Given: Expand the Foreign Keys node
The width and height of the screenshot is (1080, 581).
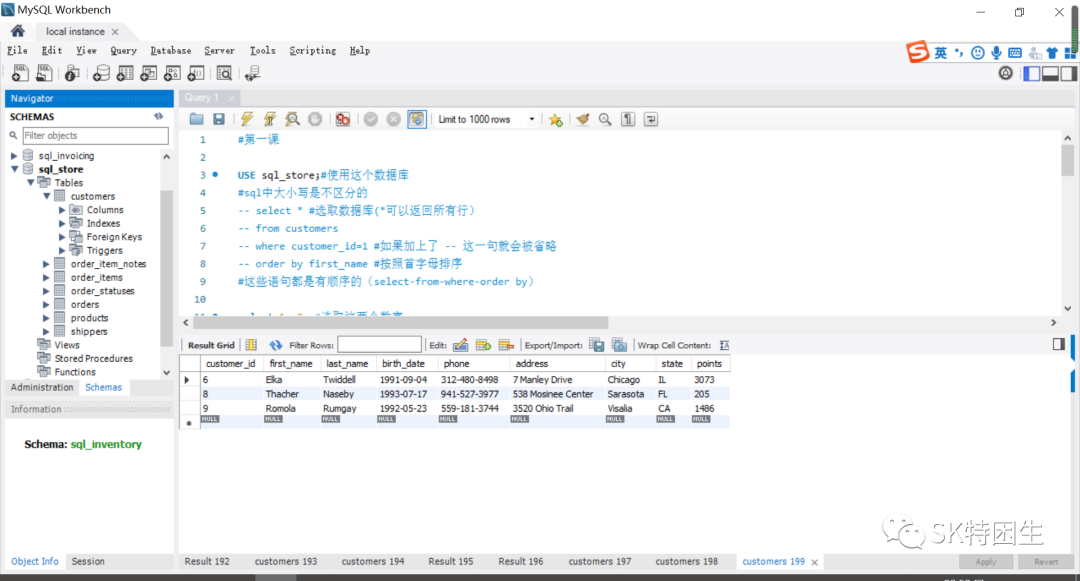Looking at the screenshot, I should (62, 237).
